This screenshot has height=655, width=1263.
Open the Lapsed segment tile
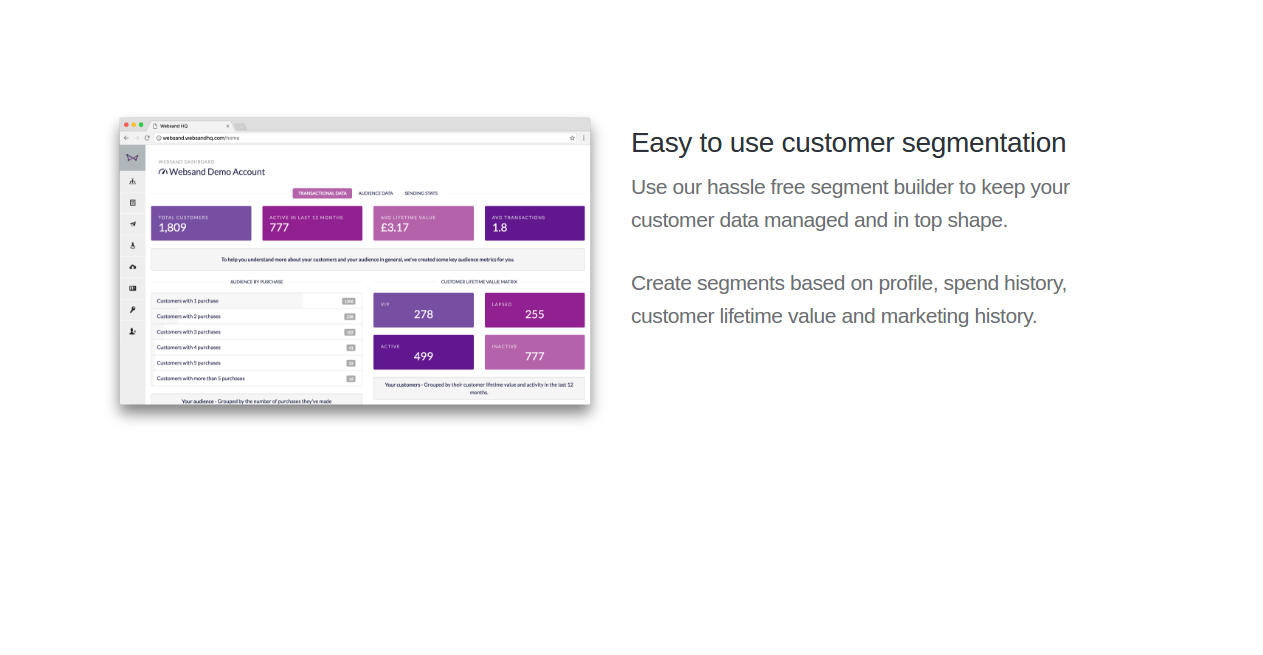click(x=534, y=310)
